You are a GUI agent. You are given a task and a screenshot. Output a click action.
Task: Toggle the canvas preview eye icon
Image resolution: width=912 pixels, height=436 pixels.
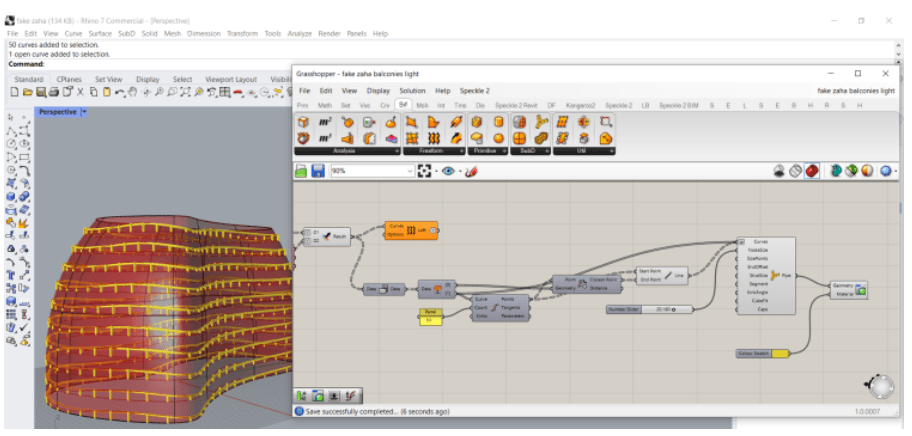(x=449, y=171)
